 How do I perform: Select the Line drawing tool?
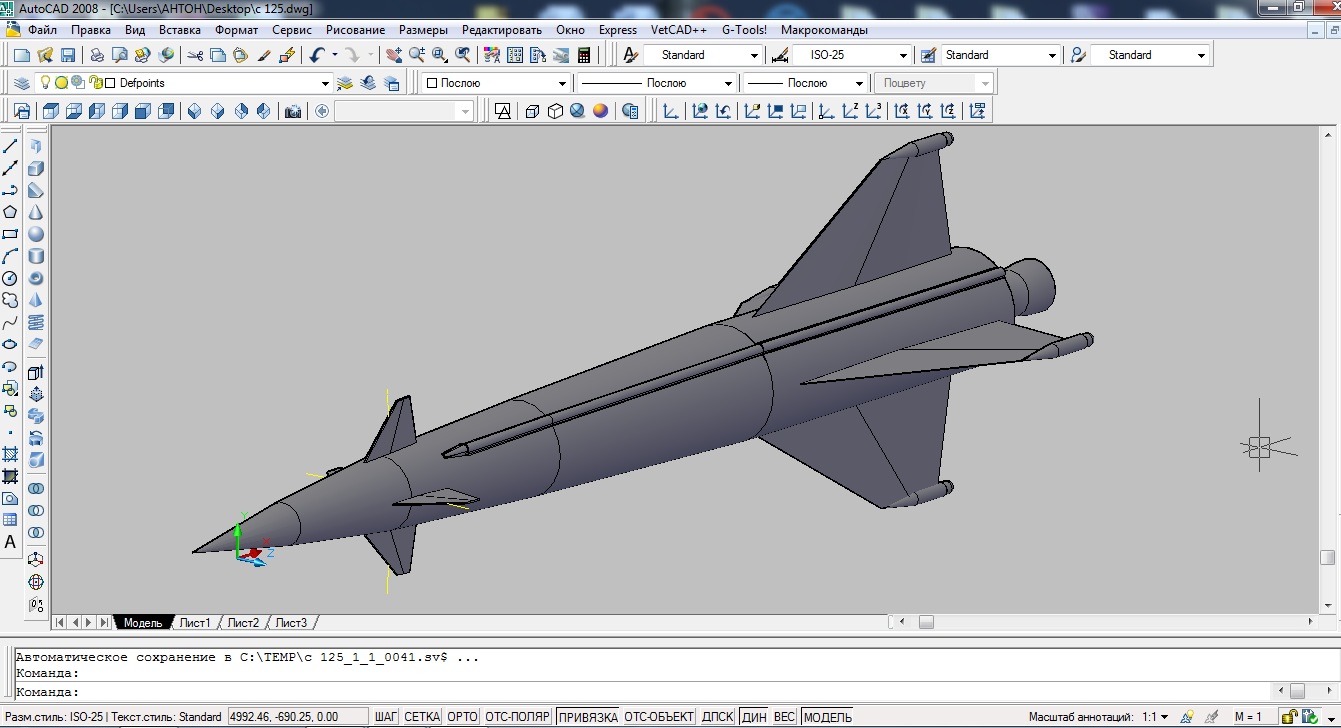pyautogui.click(x=10, y=146)
